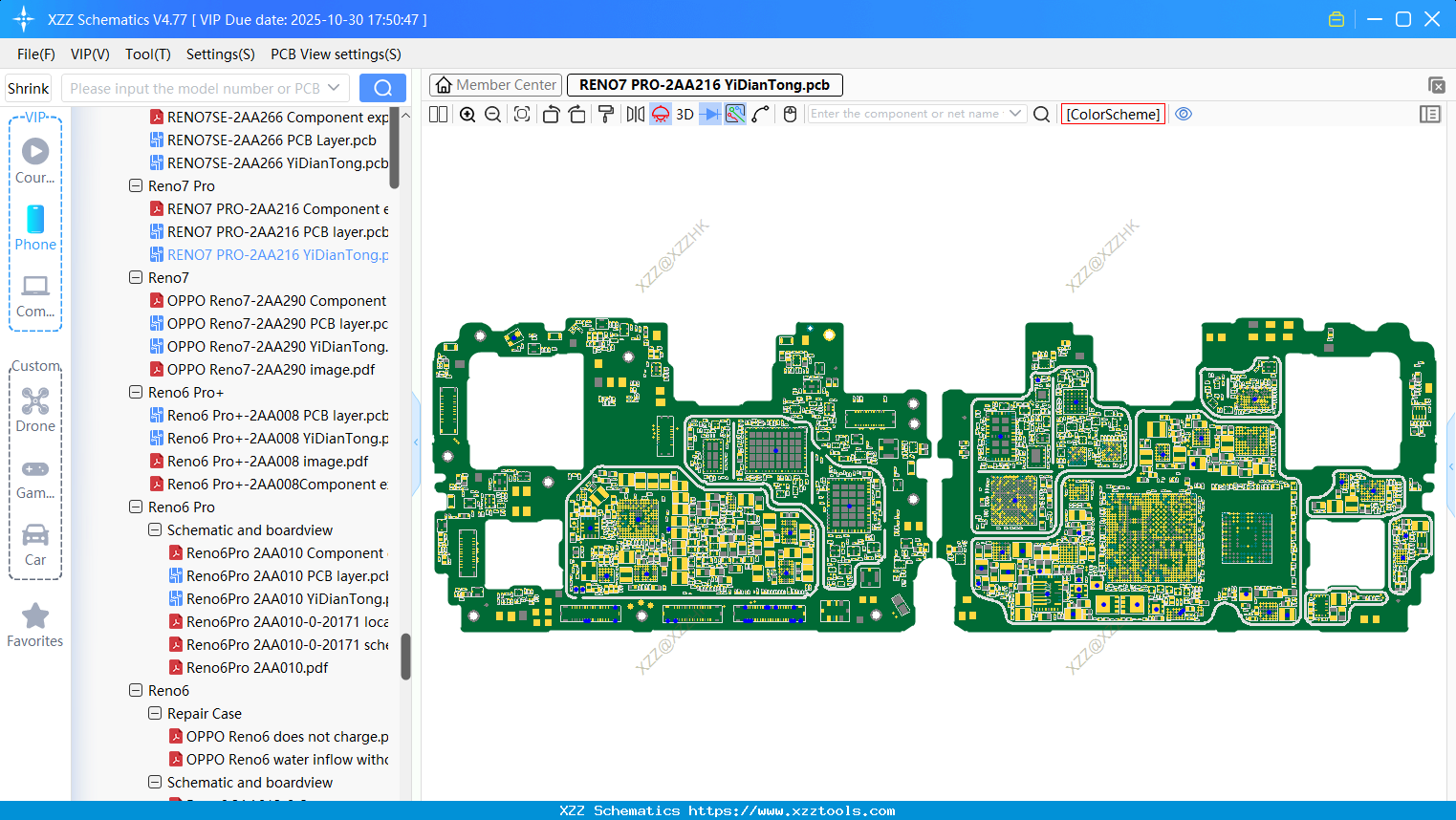Fit the board to the window
This screenshot has height=820, width=1456.
522,115
